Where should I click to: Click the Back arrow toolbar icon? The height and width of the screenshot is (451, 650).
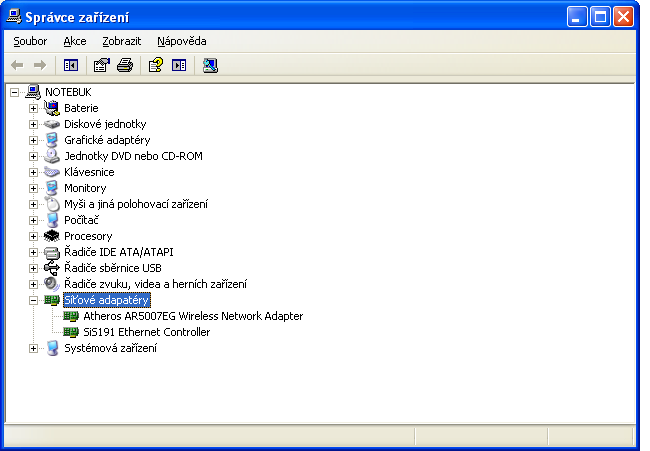coord(17,65)
